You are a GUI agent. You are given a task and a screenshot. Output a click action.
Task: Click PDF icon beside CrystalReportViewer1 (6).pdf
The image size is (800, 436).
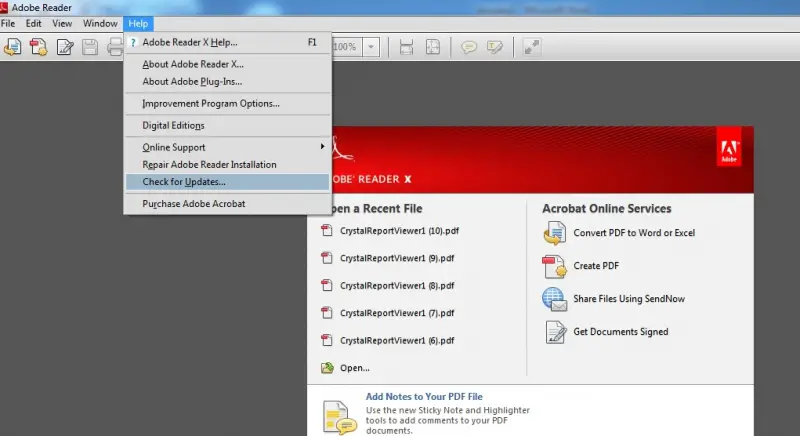(x=327, y=341)
